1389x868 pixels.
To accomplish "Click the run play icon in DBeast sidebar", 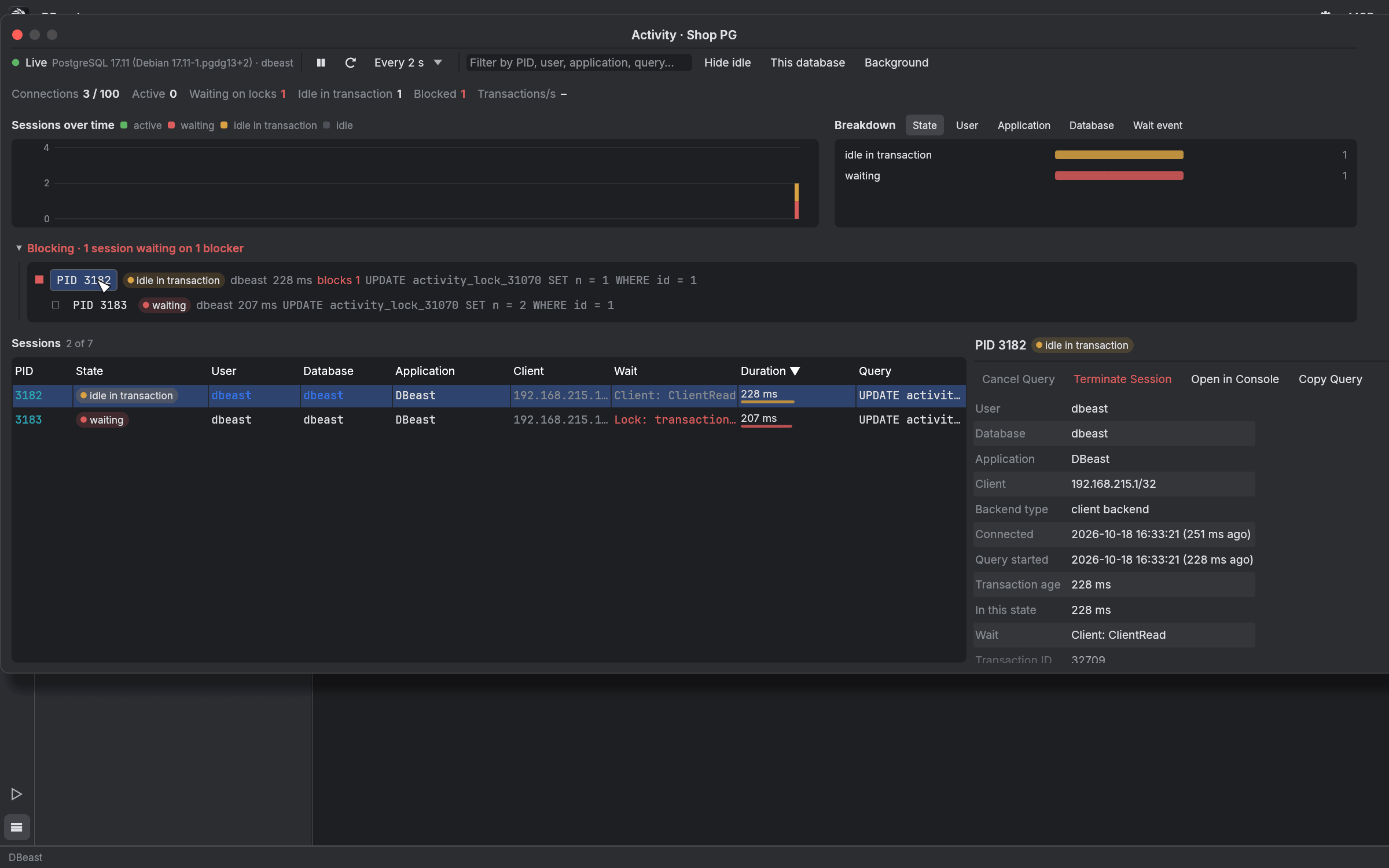I will 17,794.
